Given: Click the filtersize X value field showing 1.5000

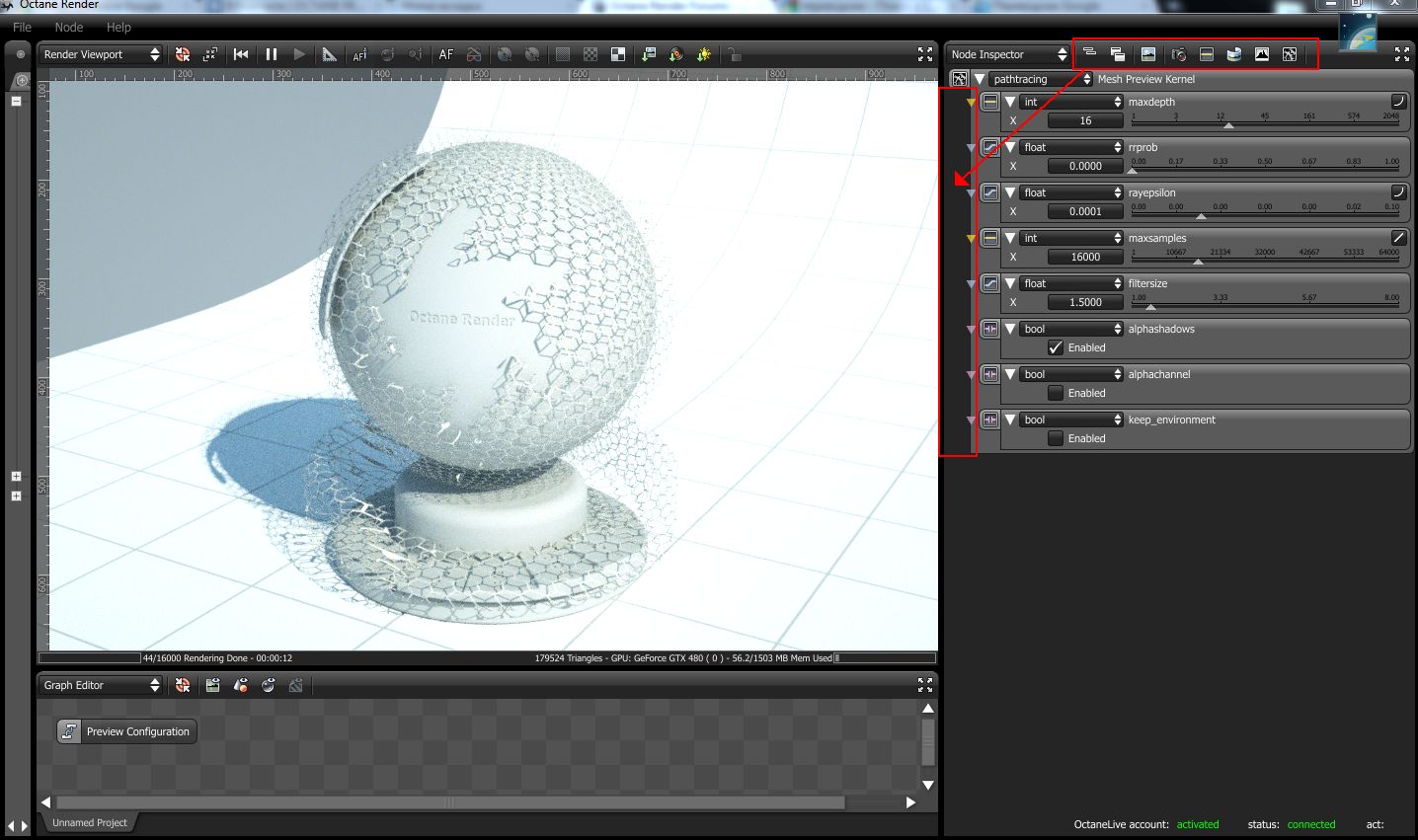Looking at the screenshot, I should 1085,302.
